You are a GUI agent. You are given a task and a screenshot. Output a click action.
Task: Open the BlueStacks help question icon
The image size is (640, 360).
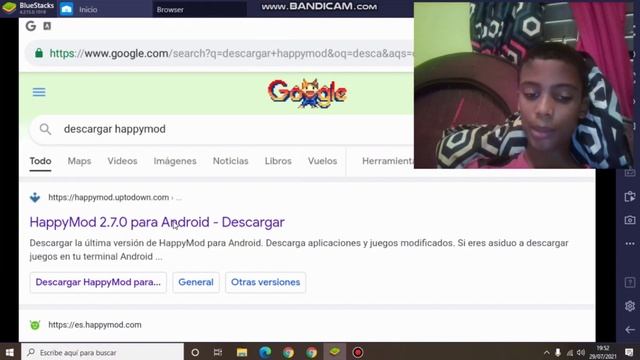[630, 282]
